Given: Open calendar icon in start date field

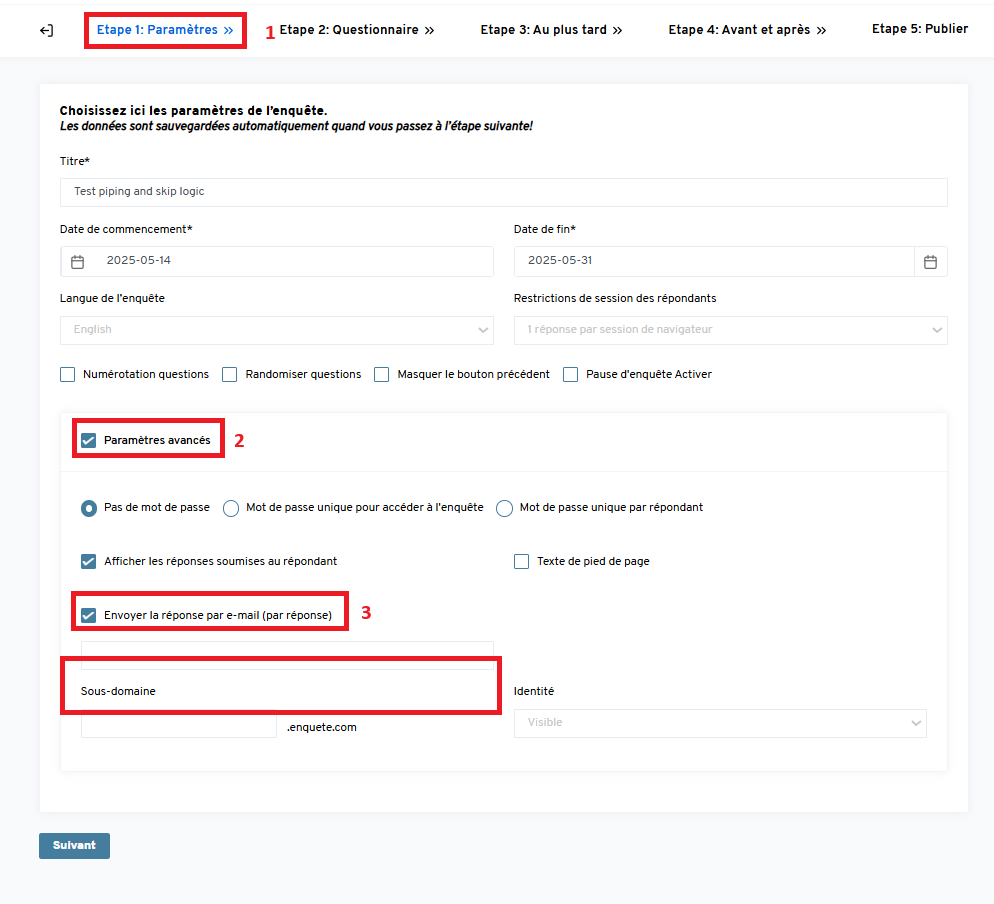Looking at the screenshot, I should [x=78, y=262].
